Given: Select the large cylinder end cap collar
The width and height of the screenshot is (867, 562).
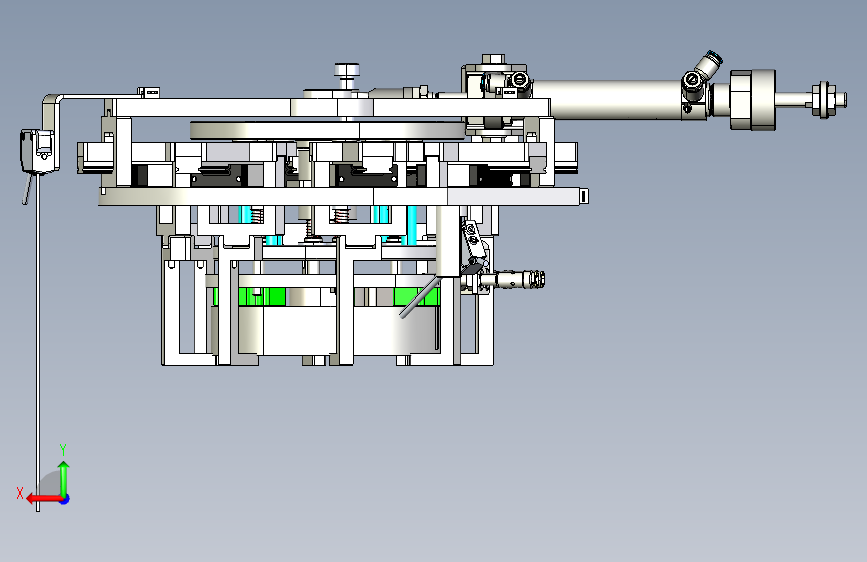Looking at the screenshot, I should tap(753, 100).
